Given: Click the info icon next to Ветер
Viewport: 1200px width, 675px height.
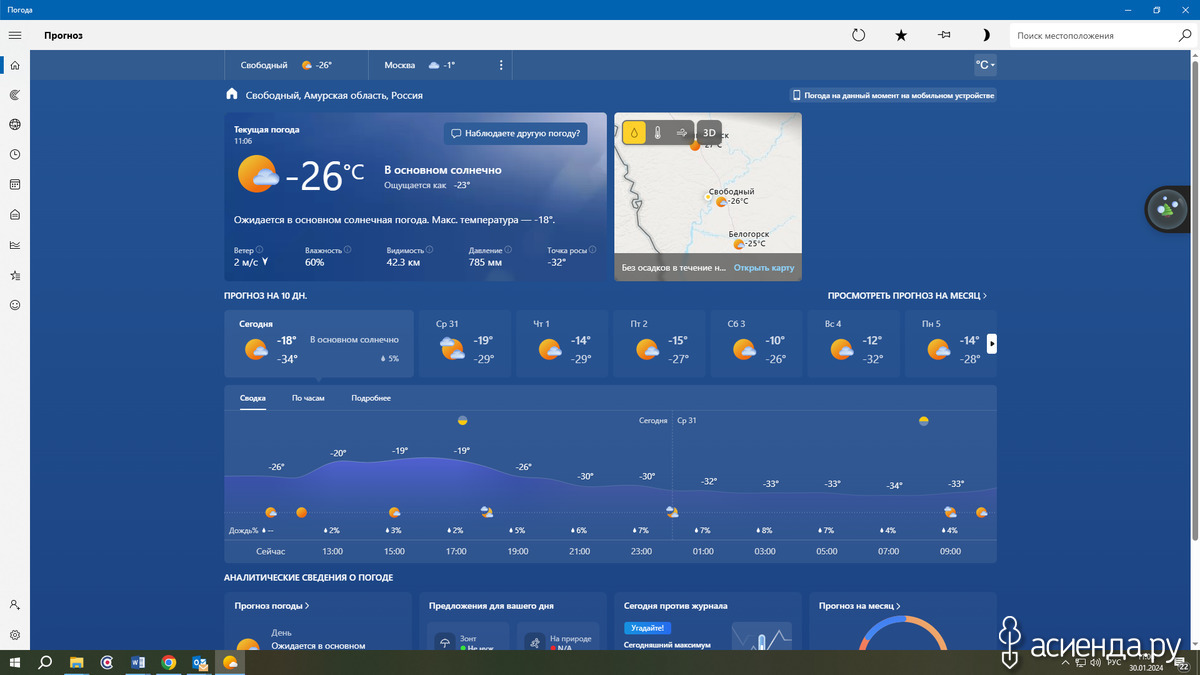Looking at the screenshot, I should pyautogui.click(x=259, y=250).
